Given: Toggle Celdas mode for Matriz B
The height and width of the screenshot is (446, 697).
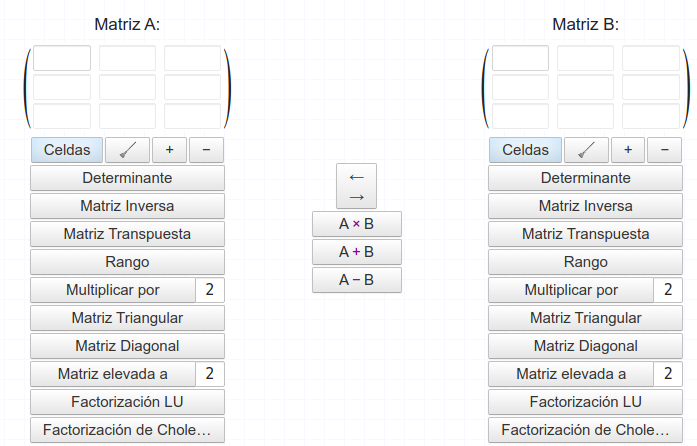Looking at the screenshot, I should [526, 150].
